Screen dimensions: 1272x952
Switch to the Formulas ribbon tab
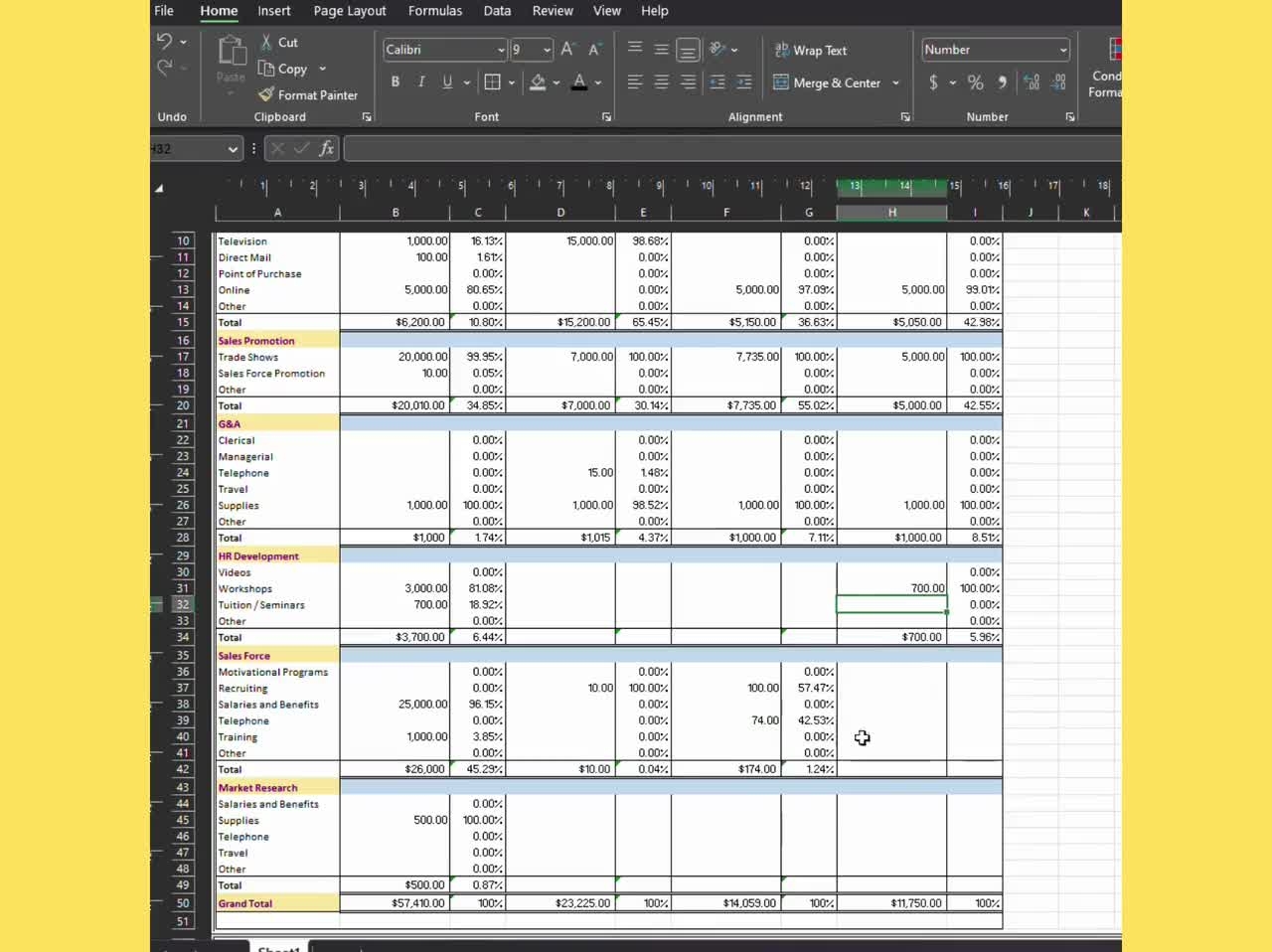coord(434,11)
